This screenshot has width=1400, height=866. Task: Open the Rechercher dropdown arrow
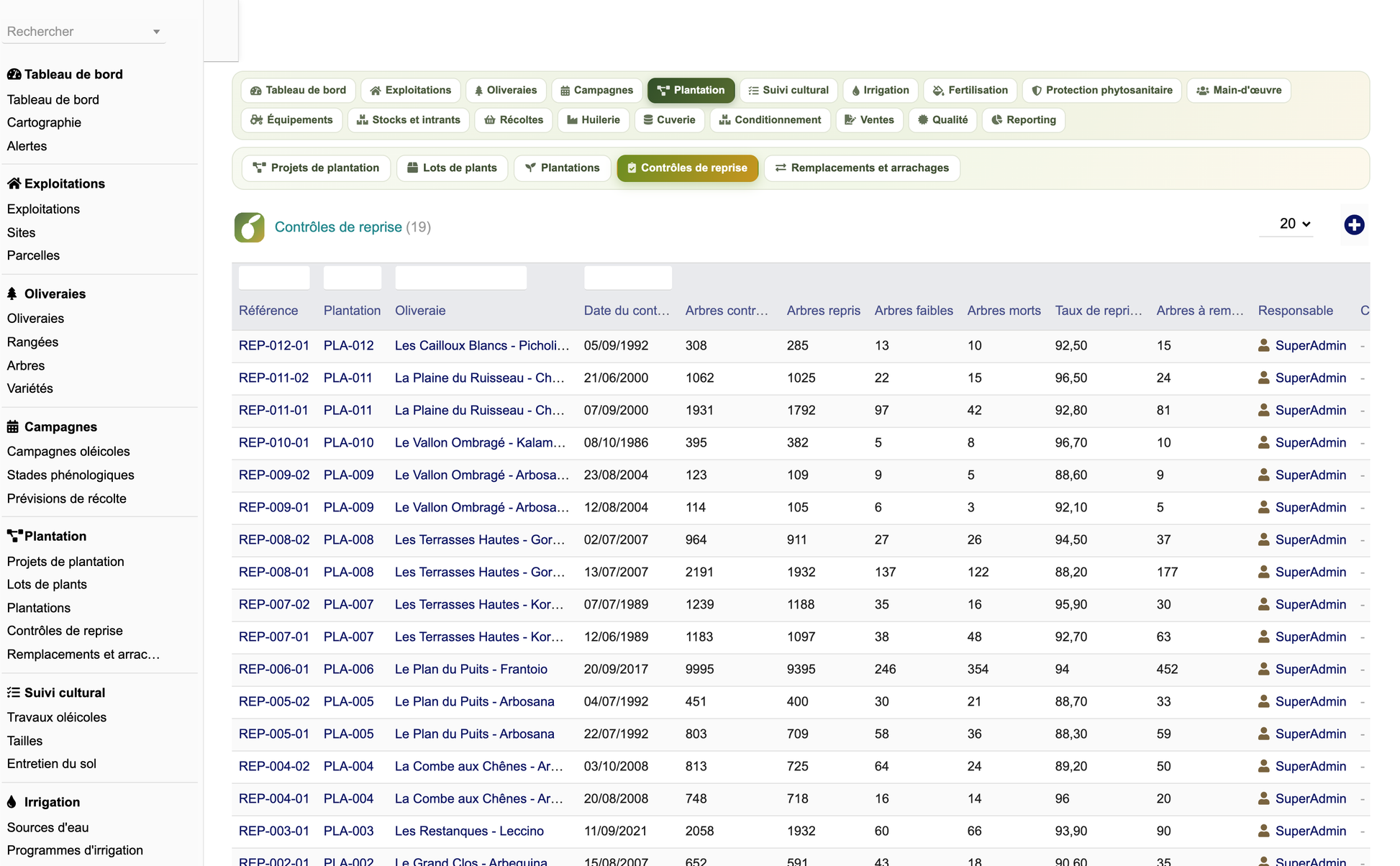pos(156,32)
